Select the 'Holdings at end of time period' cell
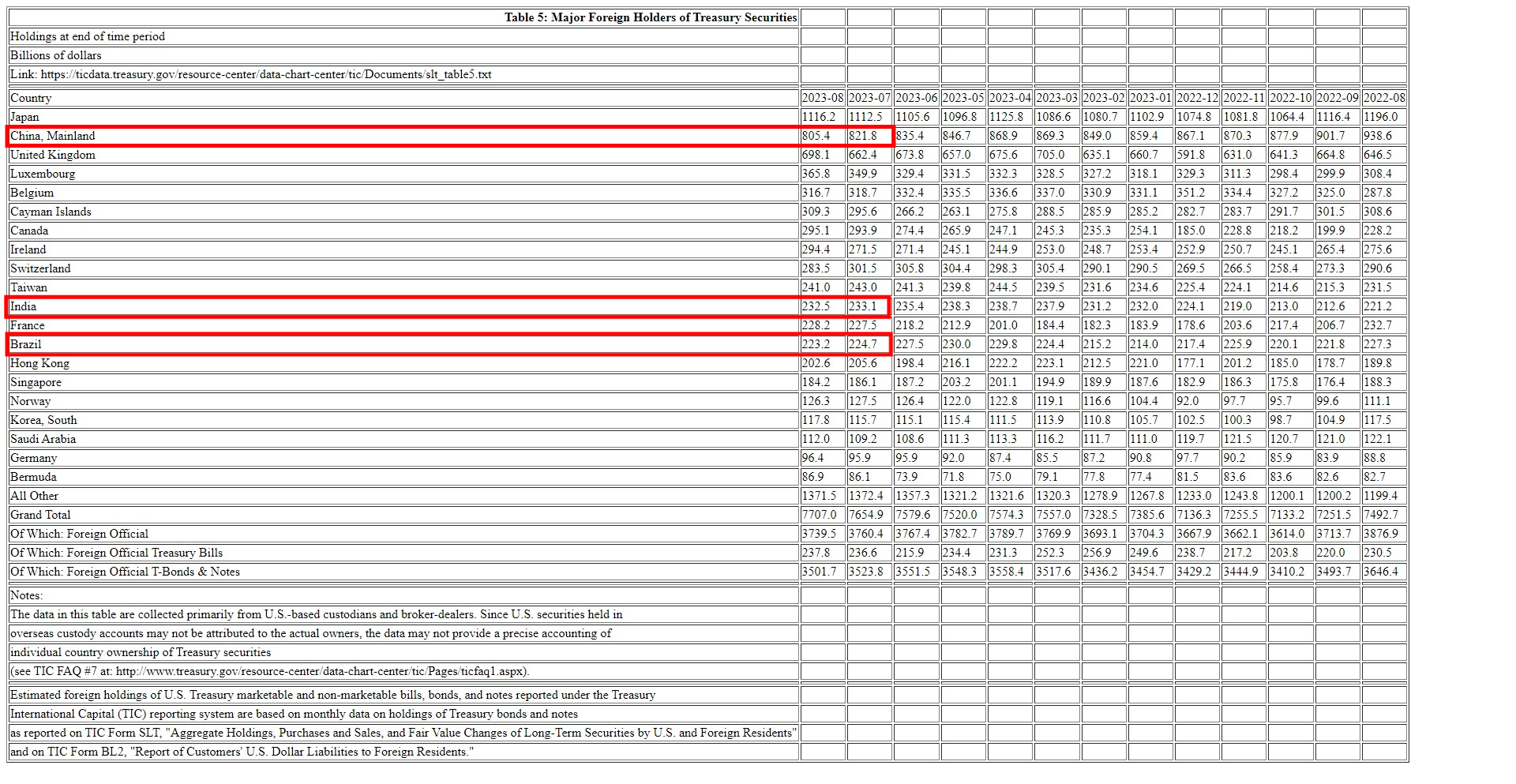The image size is (1516, 784). tap(403, 36)
